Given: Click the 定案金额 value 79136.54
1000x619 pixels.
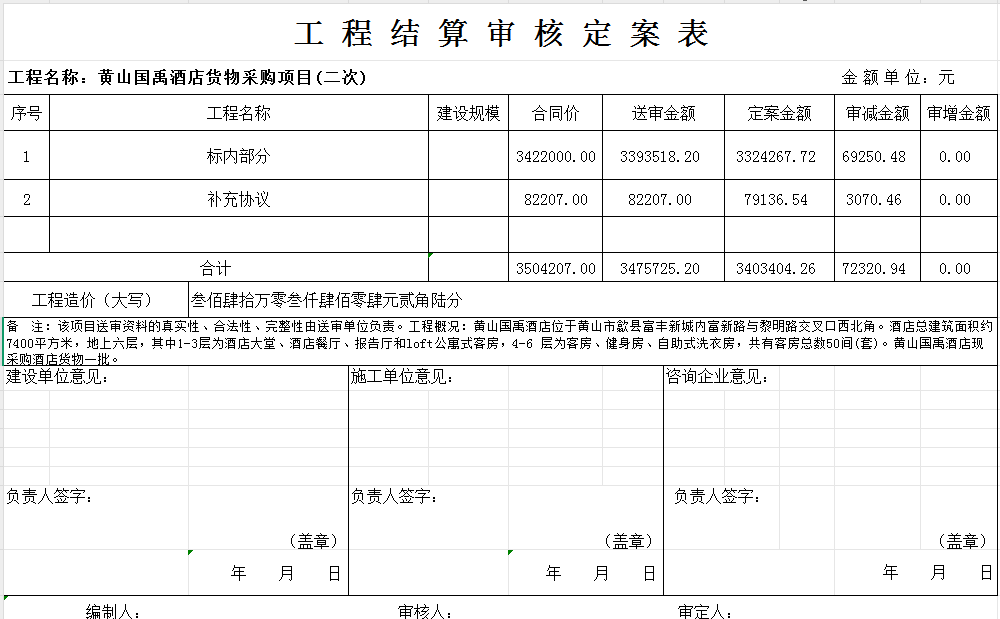Looking at the screenshot, I should pos(778,199).
